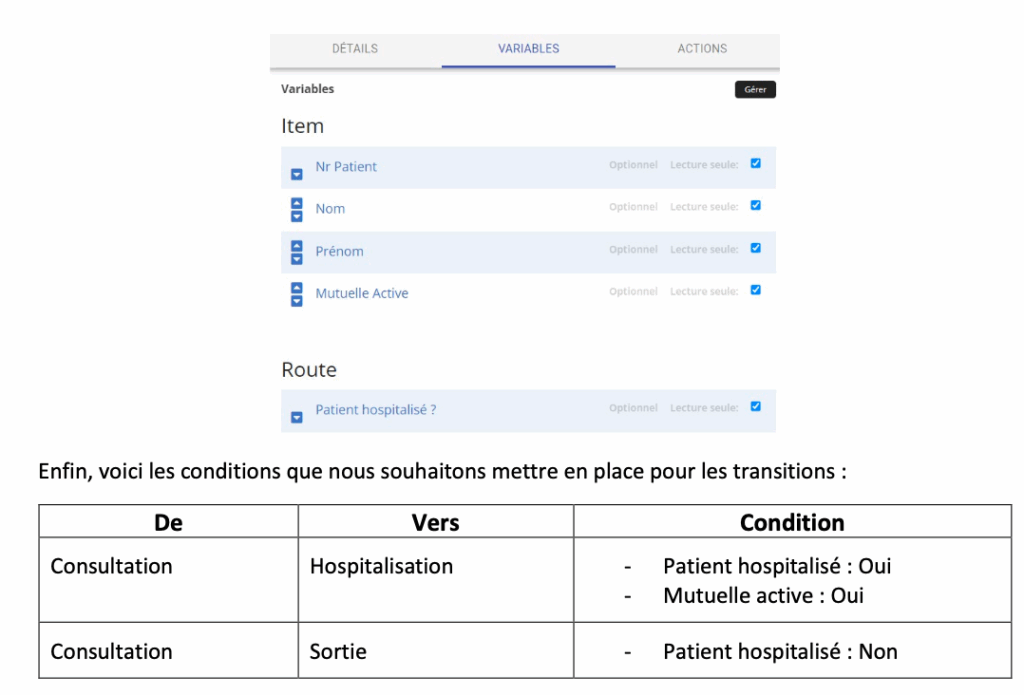This screenshot has width=1024, height=695.
Task: Select the Patient hospitalisé ? route variable
Action: coord(375,410)
